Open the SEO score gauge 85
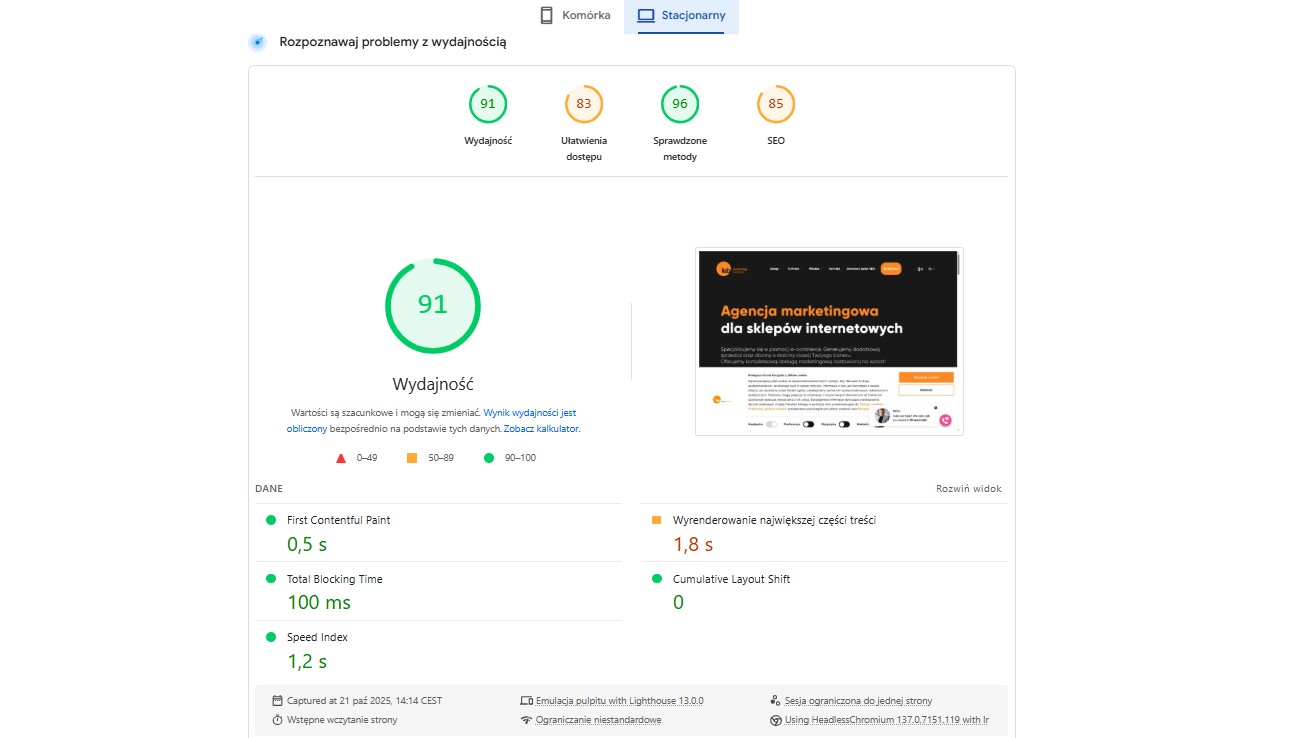 tap(776, 104)
